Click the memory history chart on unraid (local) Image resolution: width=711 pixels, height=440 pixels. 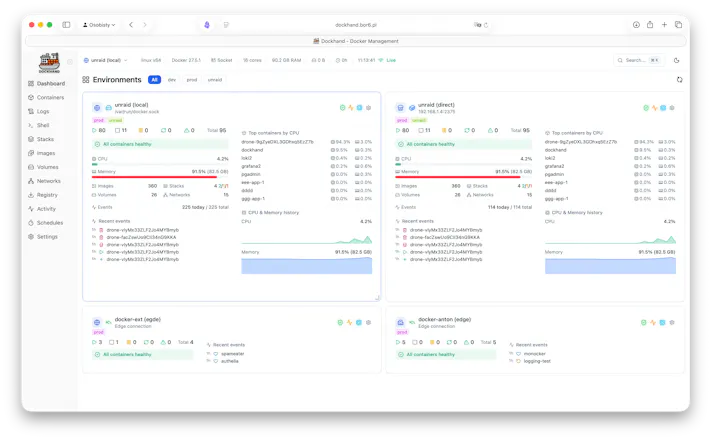[x=307, y=265]
